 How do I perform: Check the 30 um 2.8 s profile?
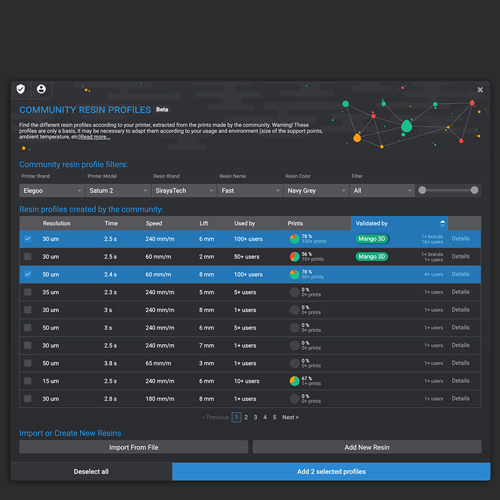(x=28, y=398)
